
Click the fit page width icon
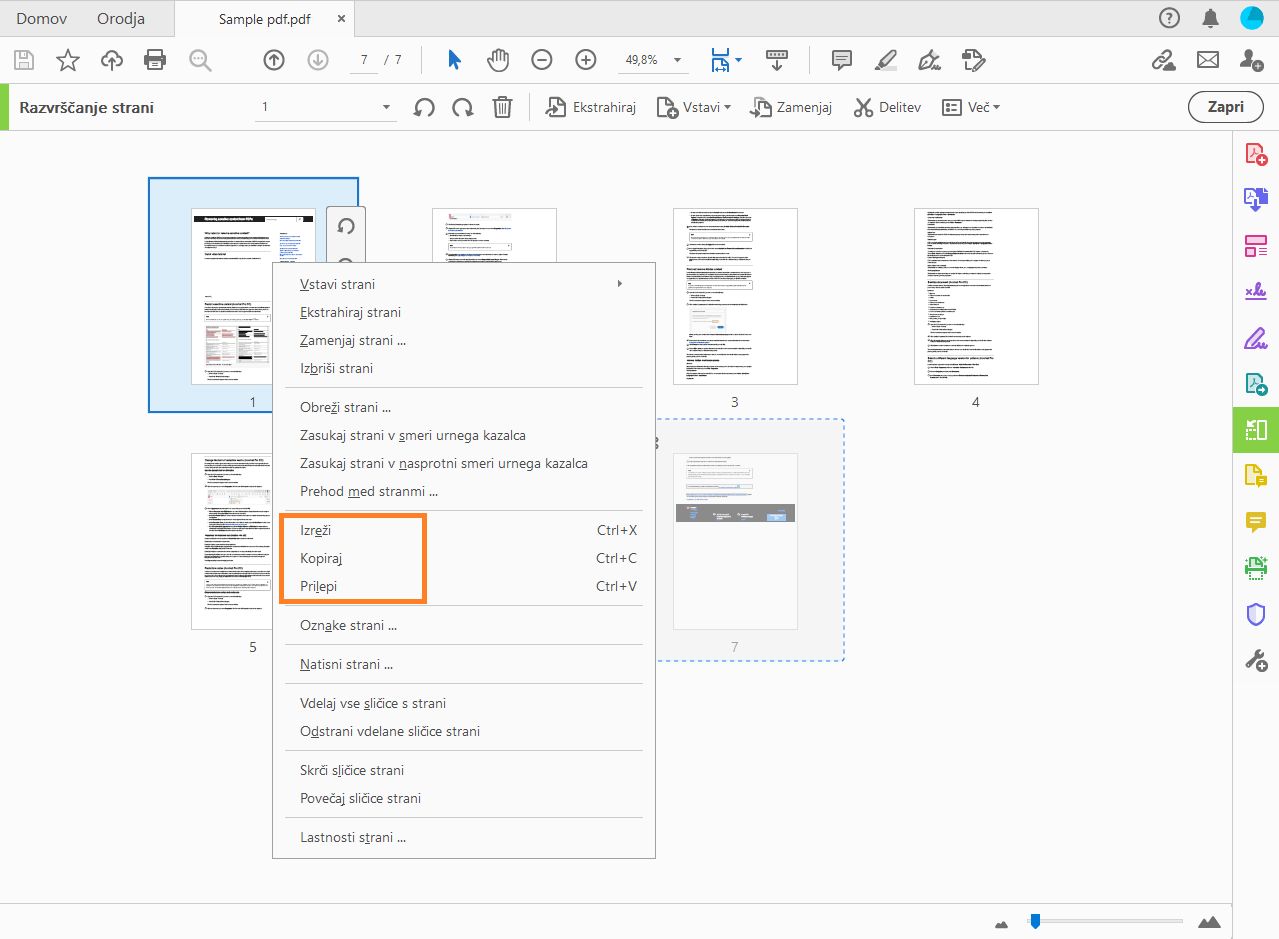720,60
